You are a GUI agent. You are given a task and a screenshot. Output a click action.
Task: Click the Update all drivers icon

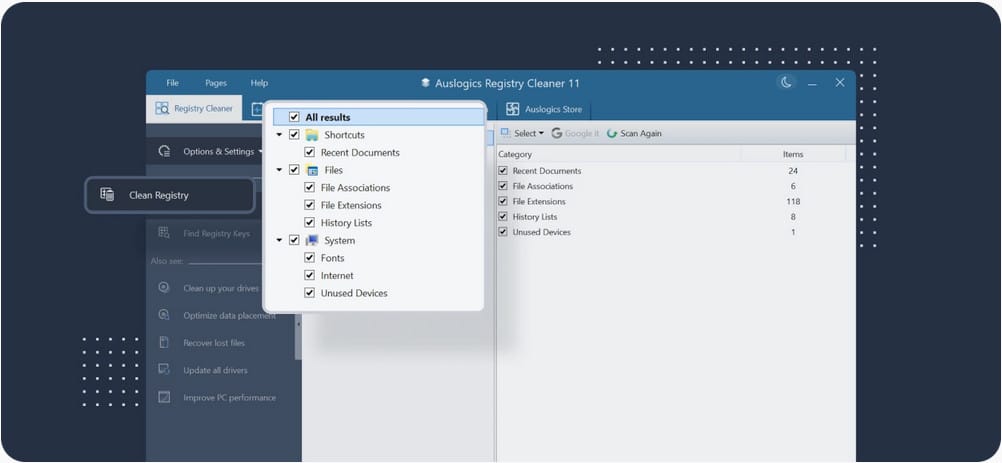(x=164, y=370)
